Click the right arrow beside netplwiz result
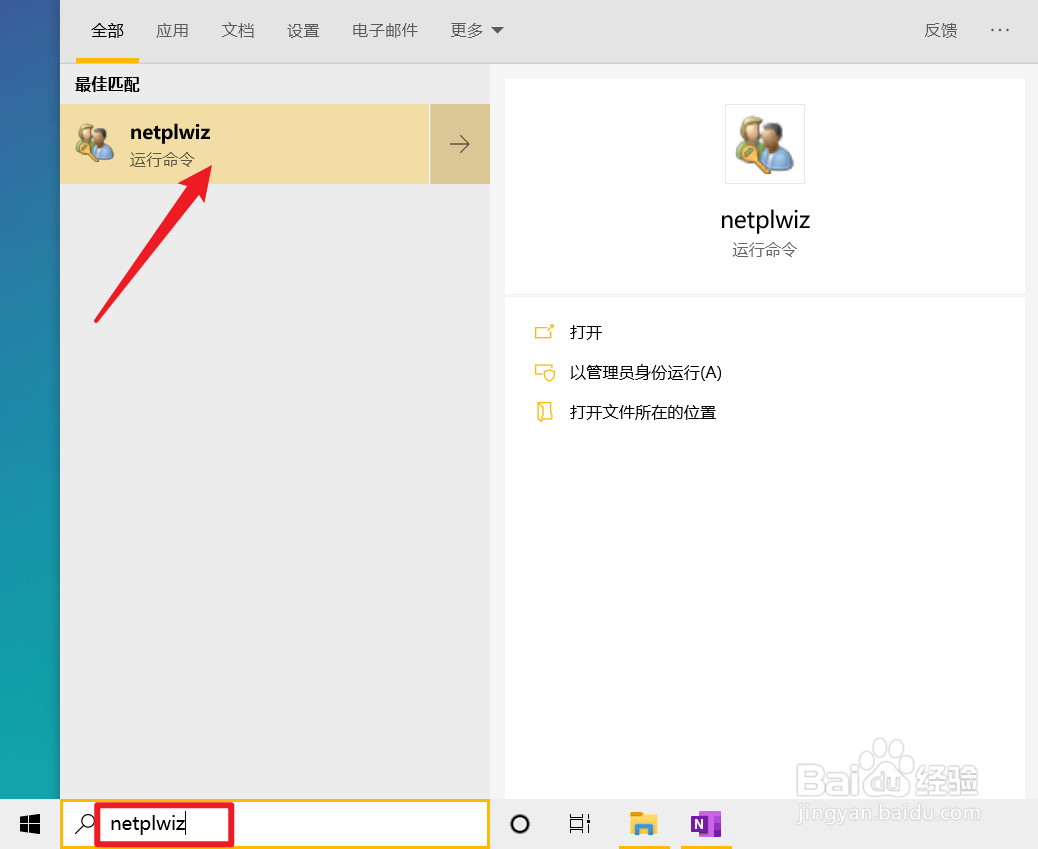Viewport: 1038px width, 849px height. pyautogui.click(x=459, y=143)
